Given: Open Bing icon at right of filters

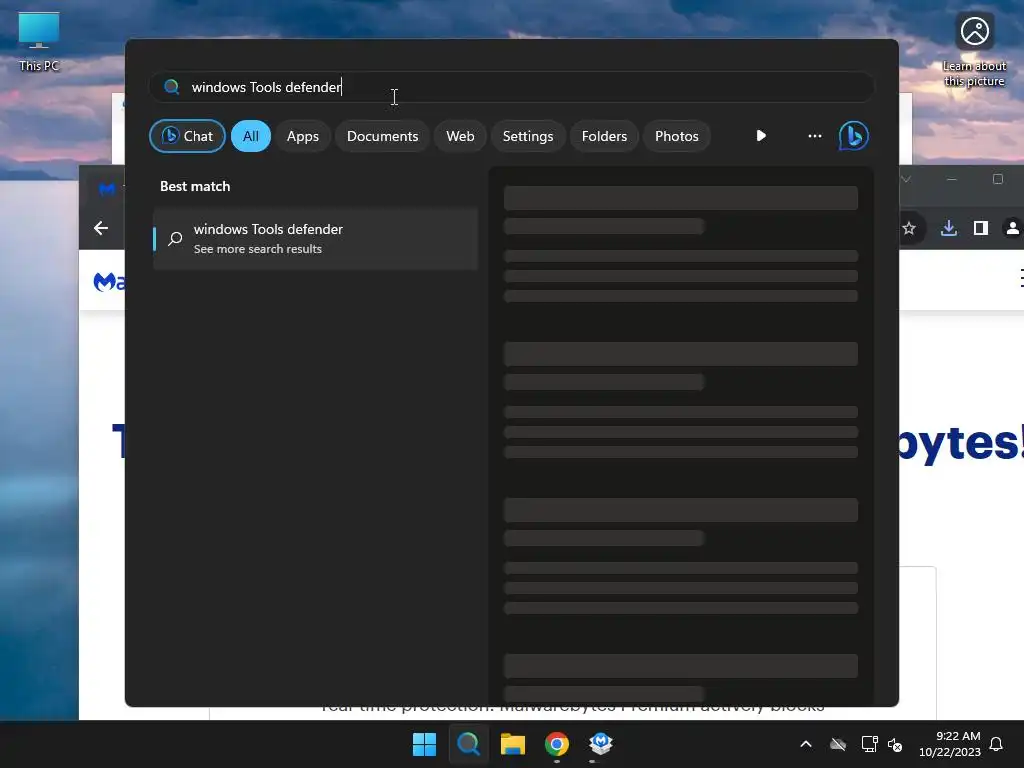Looking at the screenshot, I should (854, 136).
